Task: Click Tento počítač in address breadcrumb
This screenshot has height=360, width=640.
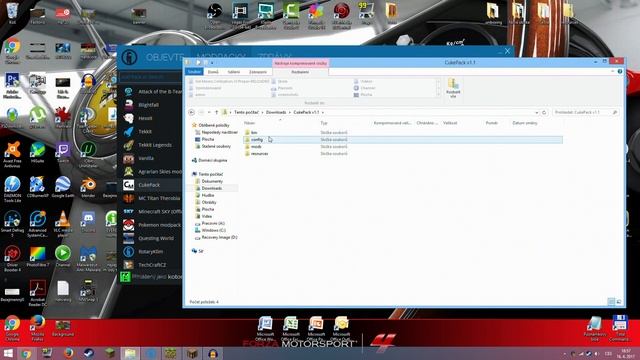Action: coord(246,112)
